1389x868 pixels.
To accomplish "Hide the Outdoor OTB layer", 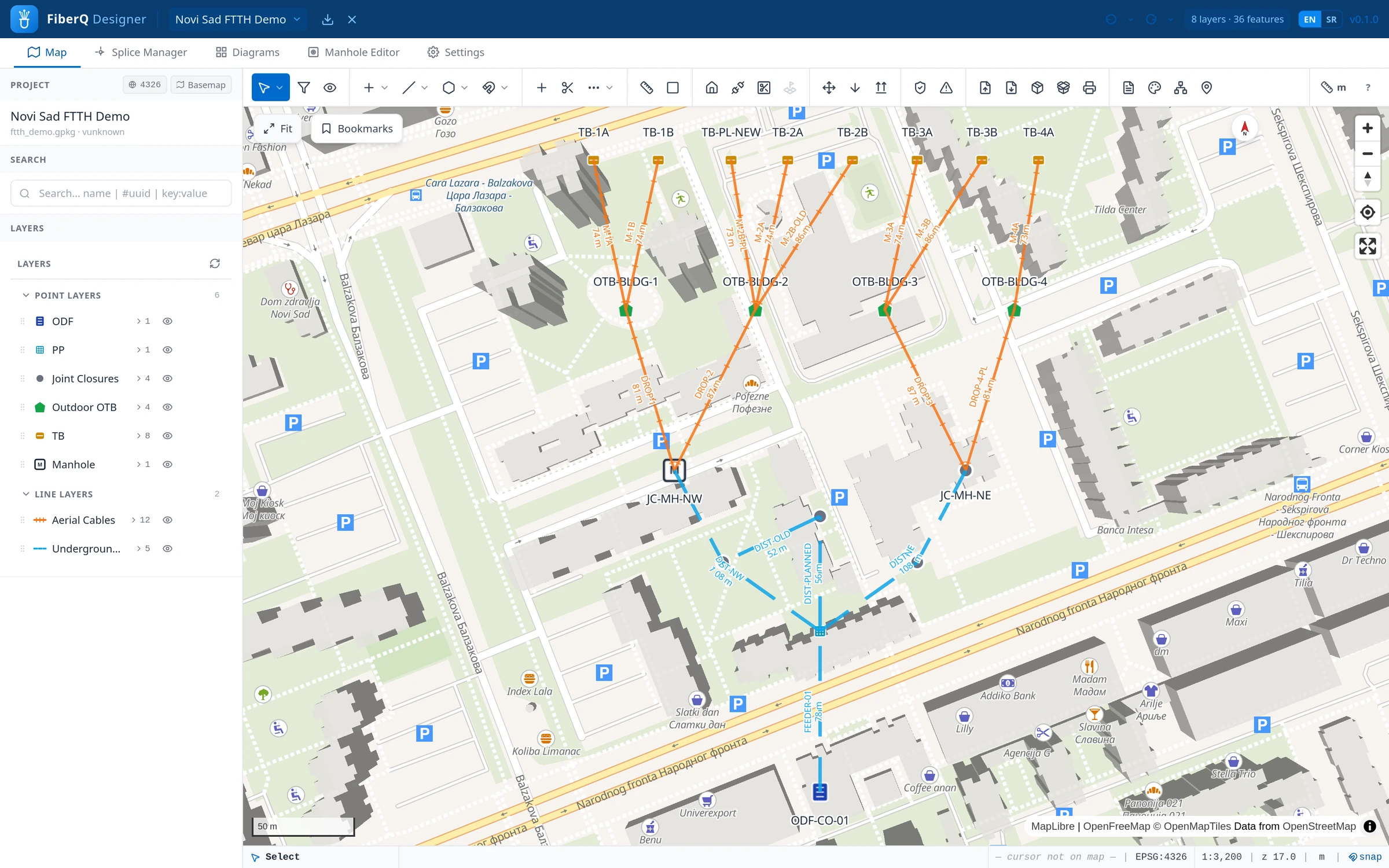I will (x=167, y=407).
